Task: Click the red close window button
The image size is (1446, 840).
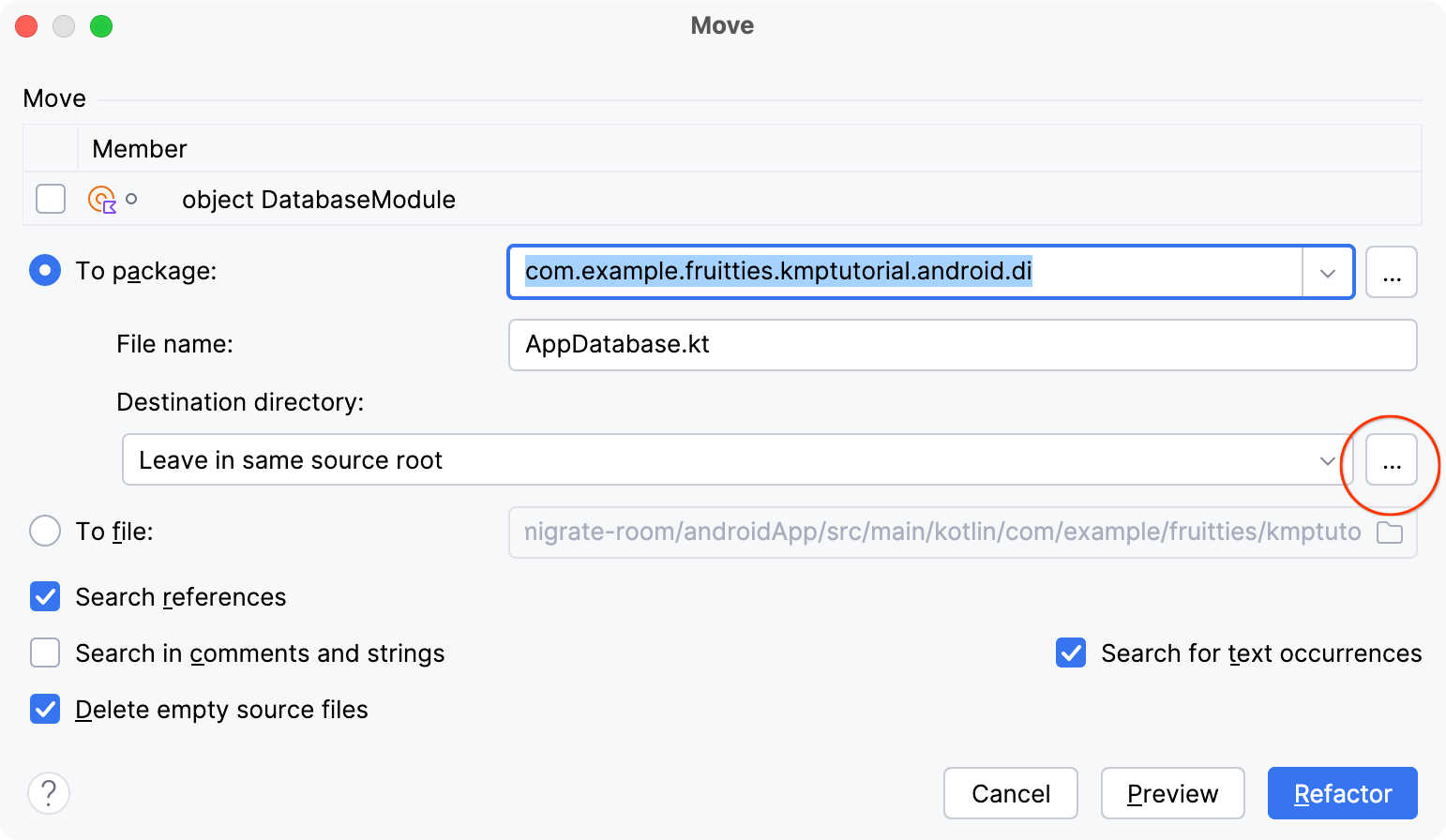Action: [x=26, y=26]
